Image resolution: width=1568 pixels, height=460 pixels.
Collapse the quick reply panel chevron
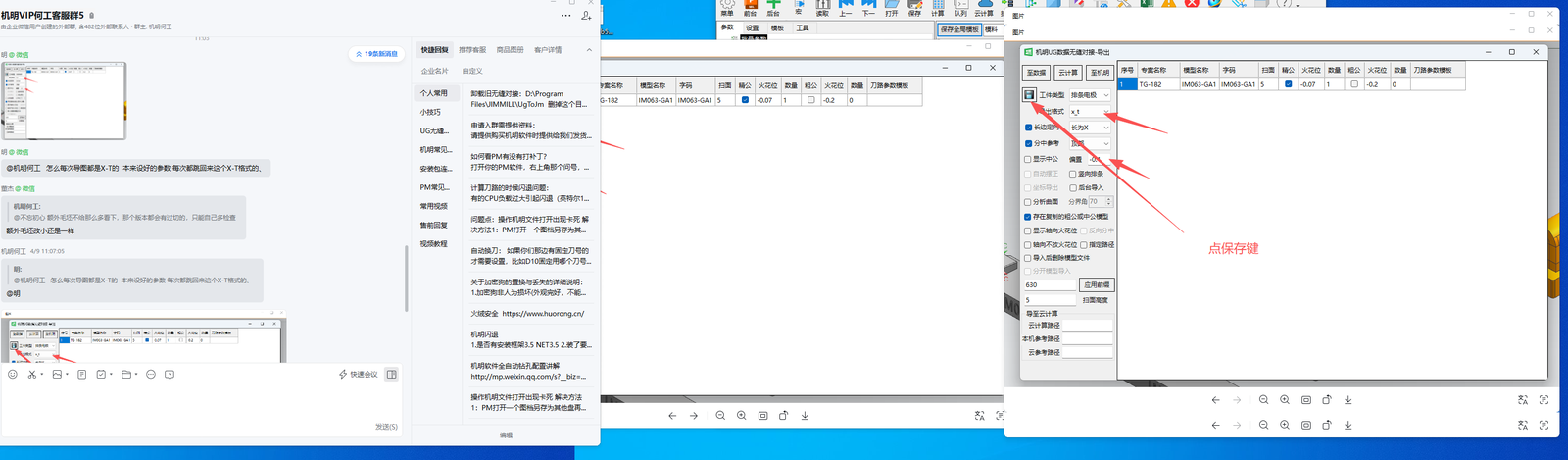click(x=589, y=50)
